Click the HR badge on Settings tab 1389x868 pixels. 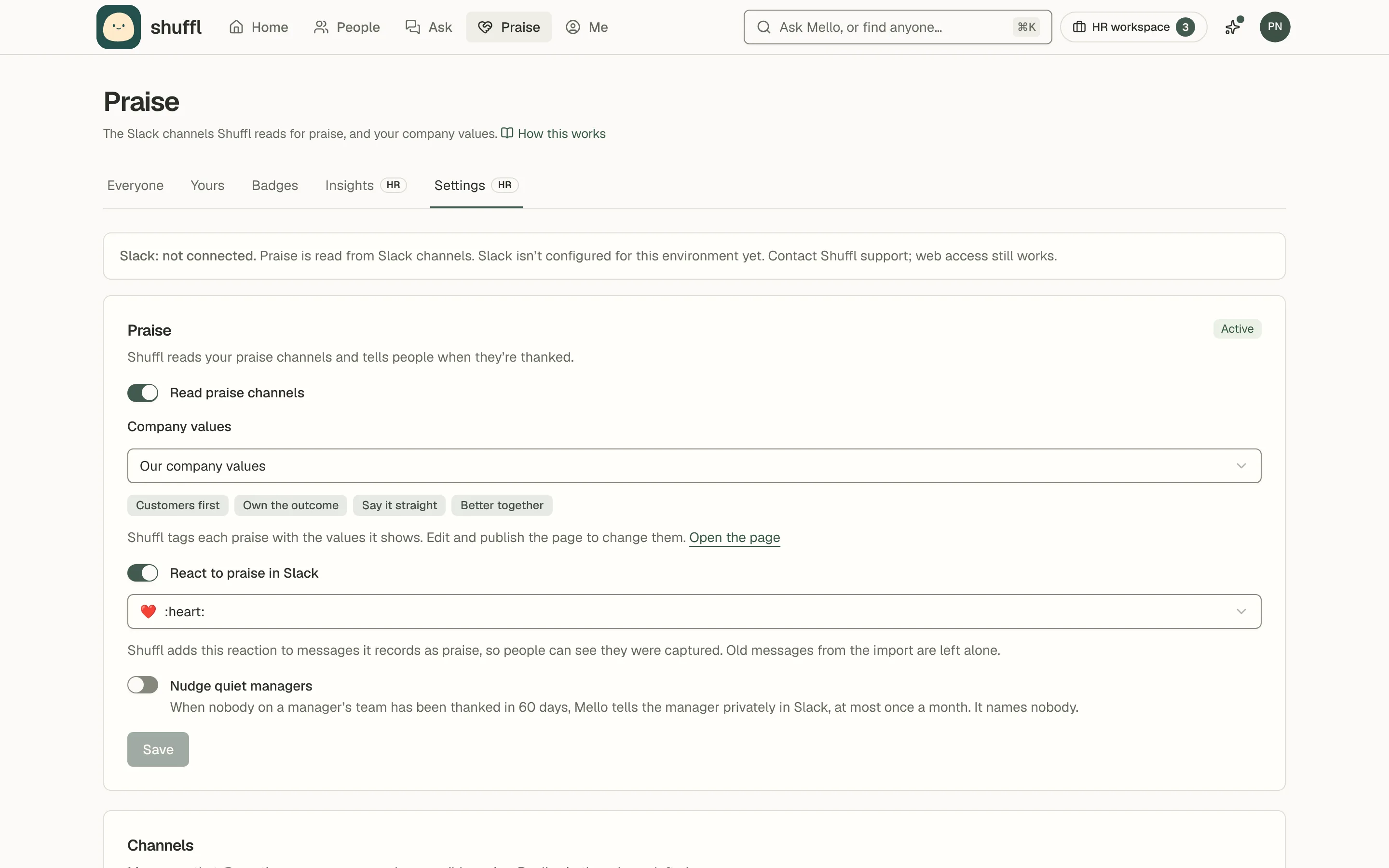tap(504, 185)
